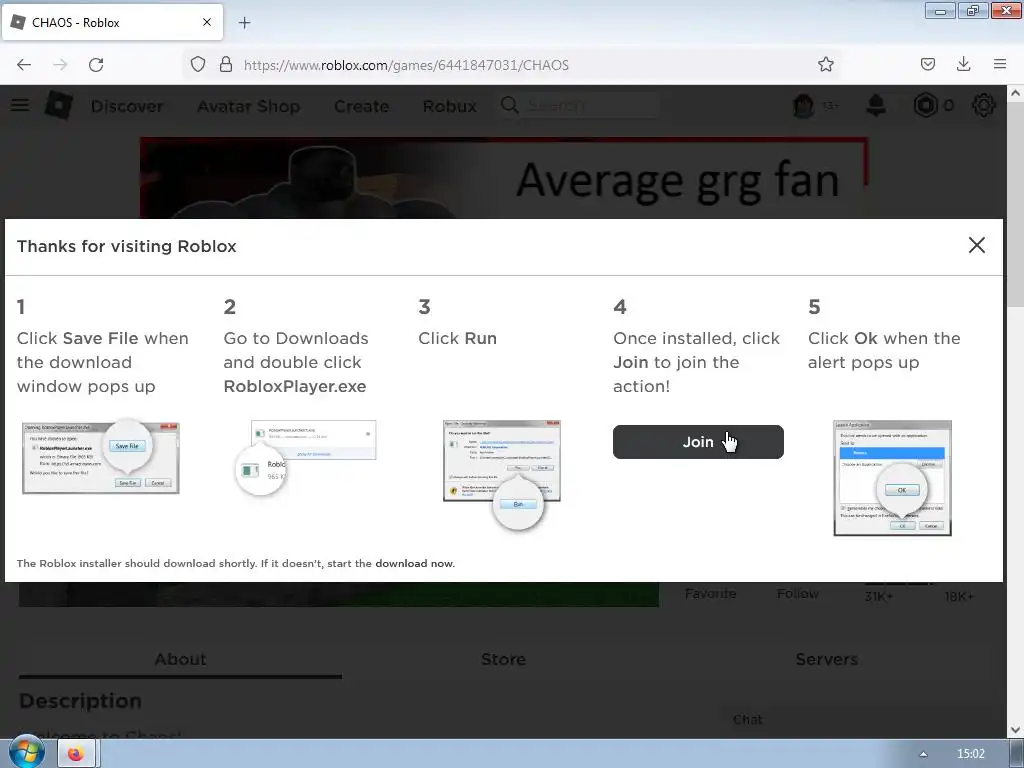The height and width of the screenshot is (768, 1024).
Task: Open the Windows Start menu
Action: click(27, 753)
